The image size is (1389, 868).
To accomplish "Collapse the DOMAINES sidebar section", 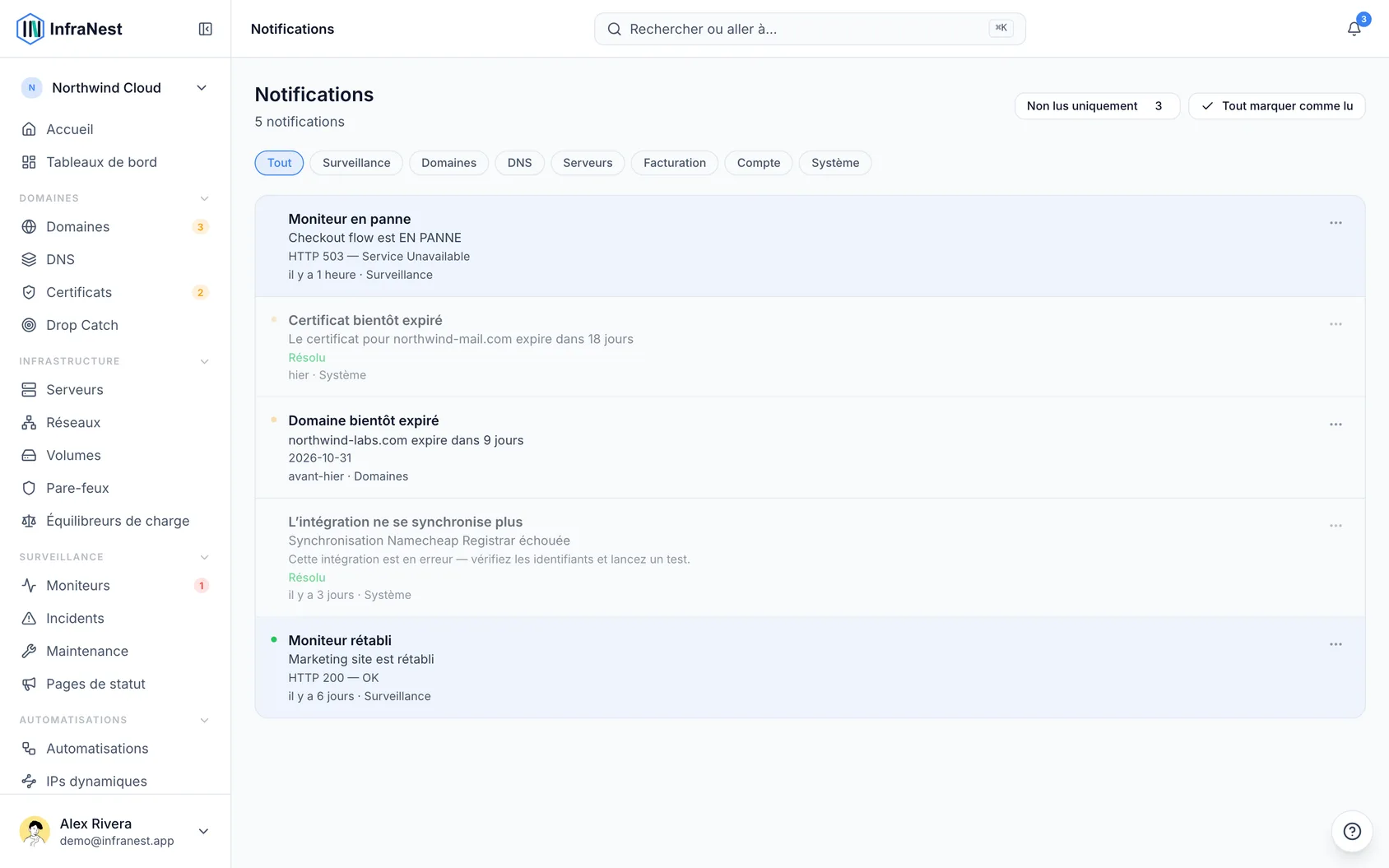I will (x=205, y=198).
